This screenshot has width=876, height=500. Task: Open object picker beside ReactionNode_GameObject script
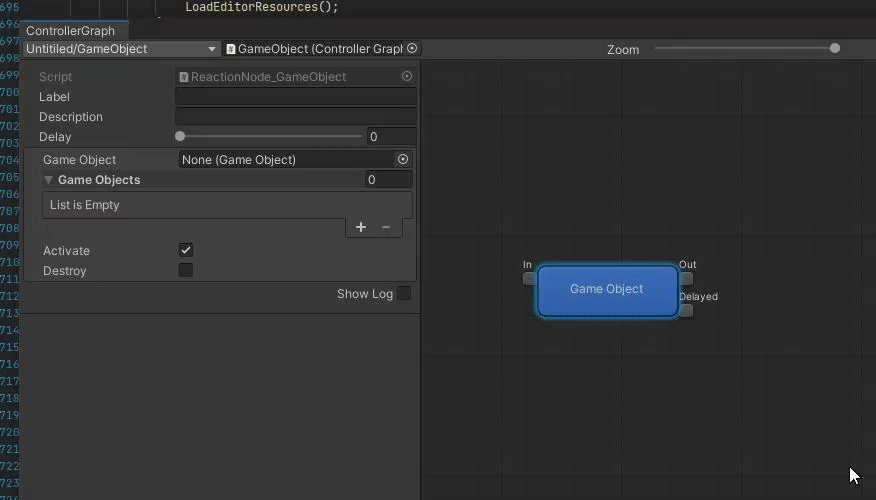[407, 76]
